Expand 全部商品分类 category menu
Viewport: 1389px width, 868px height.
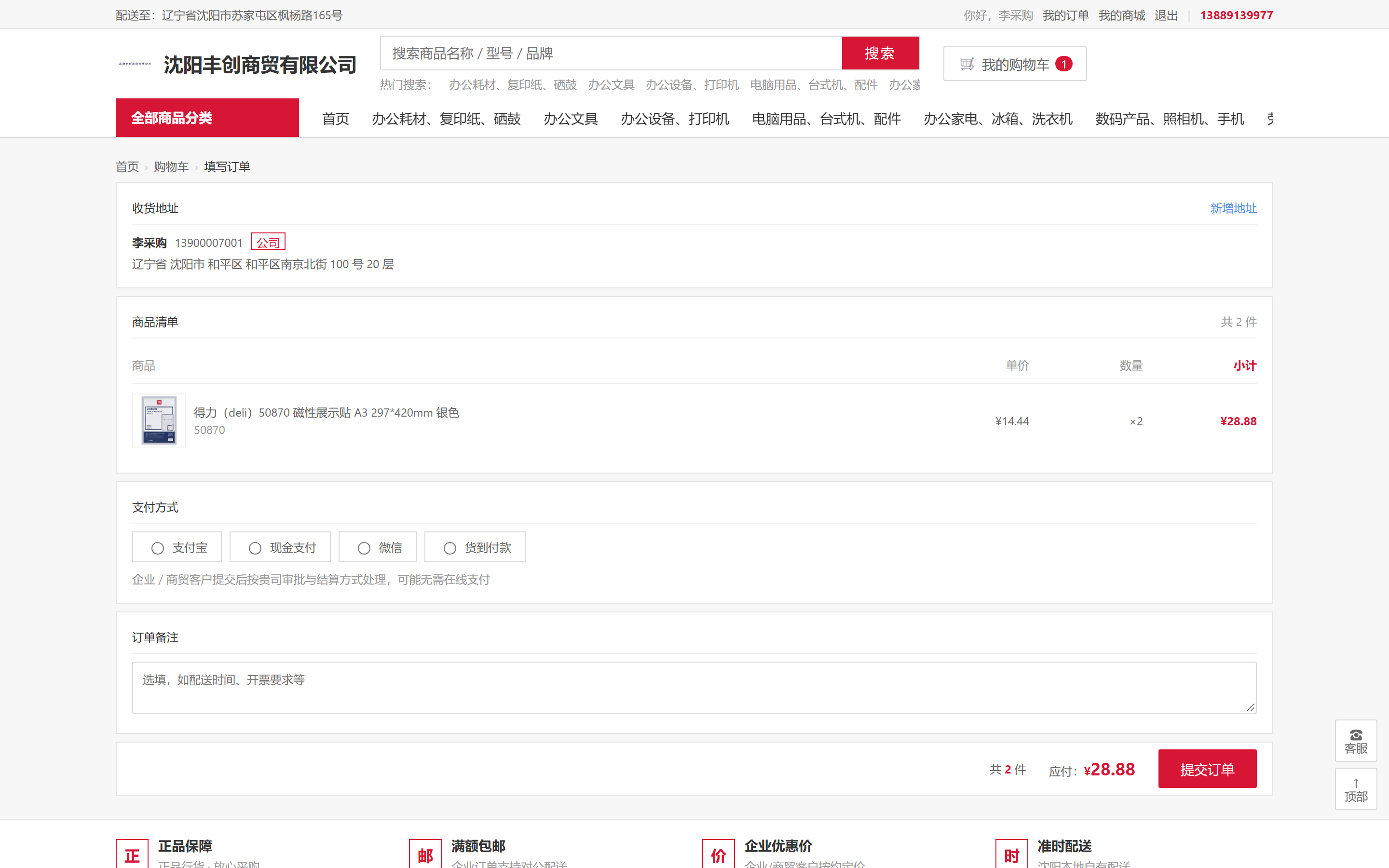207,118
